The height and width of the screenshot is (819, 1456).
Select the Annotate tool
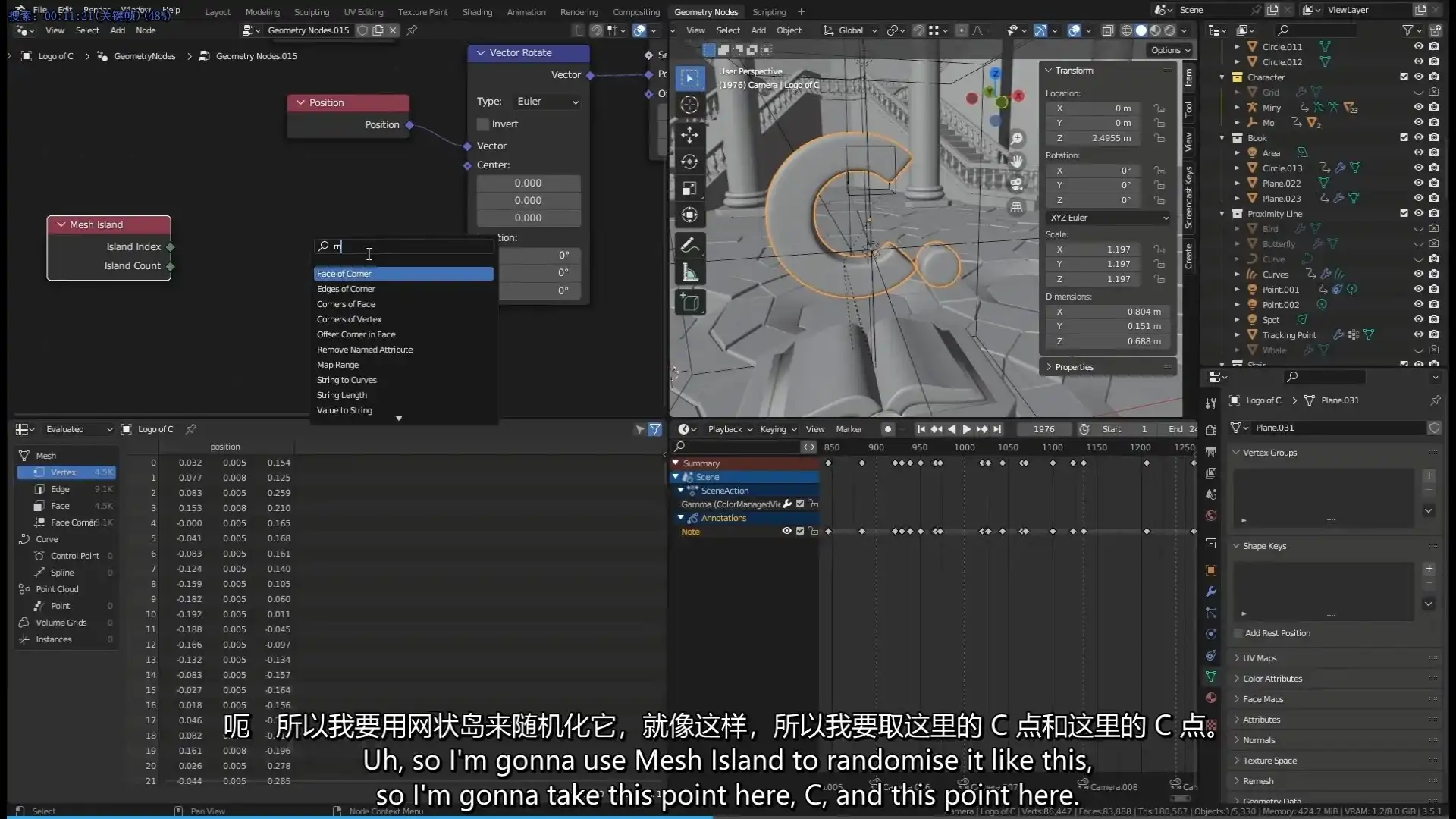tap(690, 244)
